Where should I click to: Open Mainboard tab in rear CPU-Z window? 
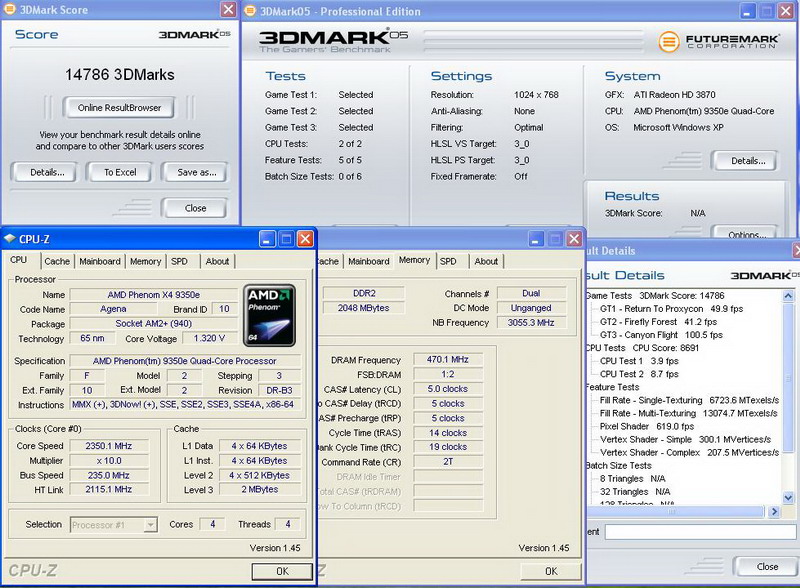[369, 261]
